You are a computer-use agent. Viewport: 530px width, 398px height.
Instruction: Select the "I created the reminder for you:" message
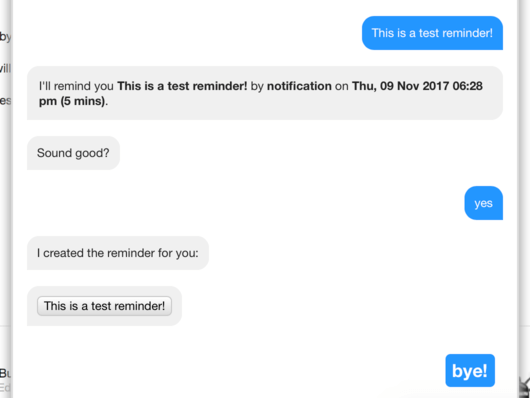[118, 253]
